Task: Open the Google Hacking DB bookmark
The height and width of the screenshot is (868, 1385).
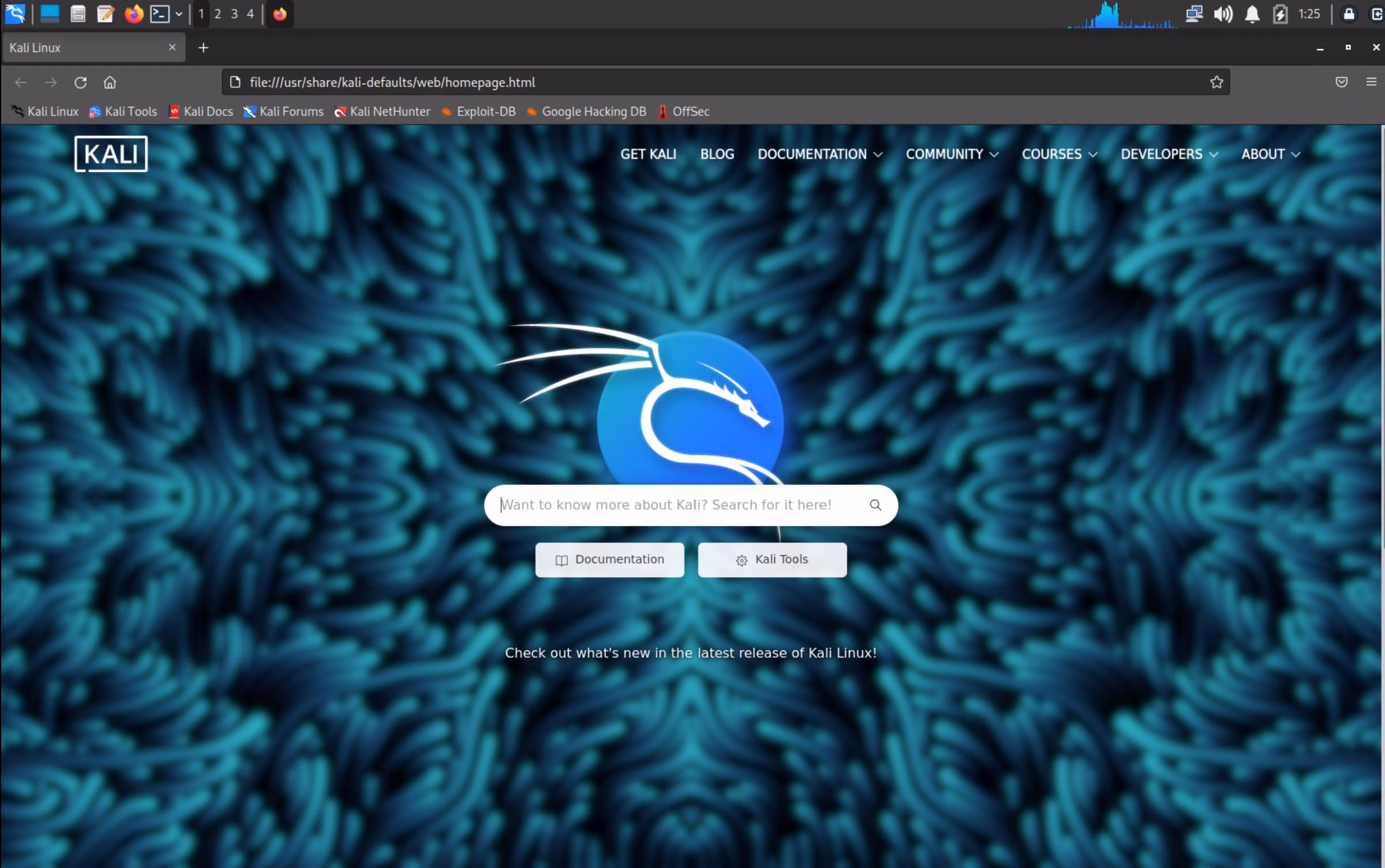Action: pos(586,112)
